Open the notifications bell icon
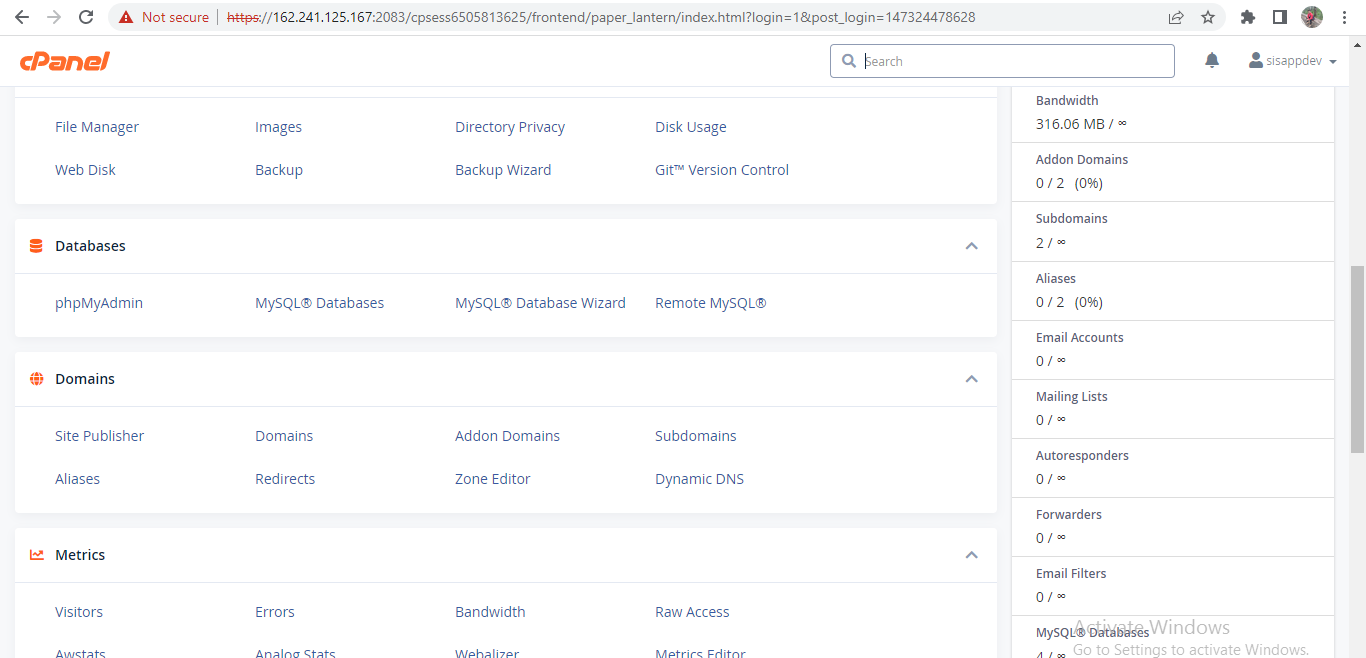This screenshot has width=1366, height=658. (x=1212, y=61)
